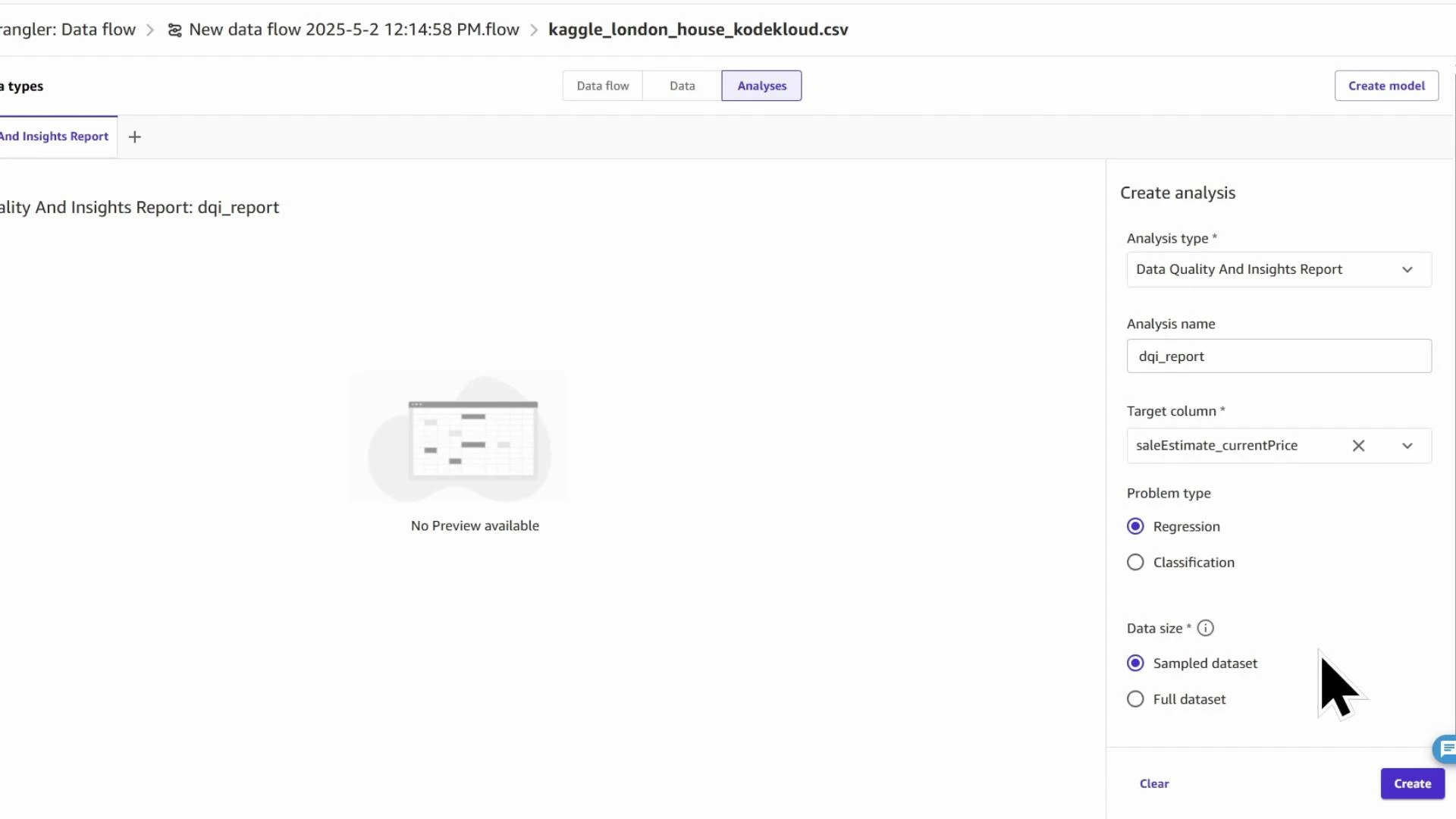Screen dimensions: 1456x819
Task: Switch to the Data flow tab
Action: [x=602, y=85]
